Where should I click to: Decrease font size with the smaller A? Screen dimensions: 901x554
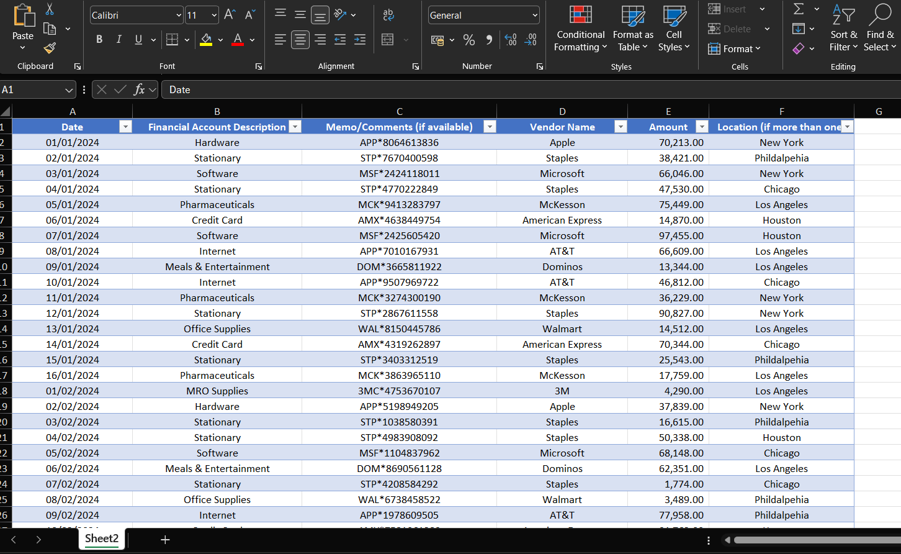pos(249,15)
